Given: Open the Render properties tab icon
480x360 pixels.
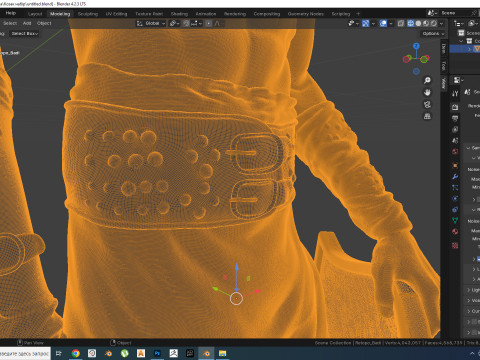Looking at the screenshot, I should click(455, 107).
